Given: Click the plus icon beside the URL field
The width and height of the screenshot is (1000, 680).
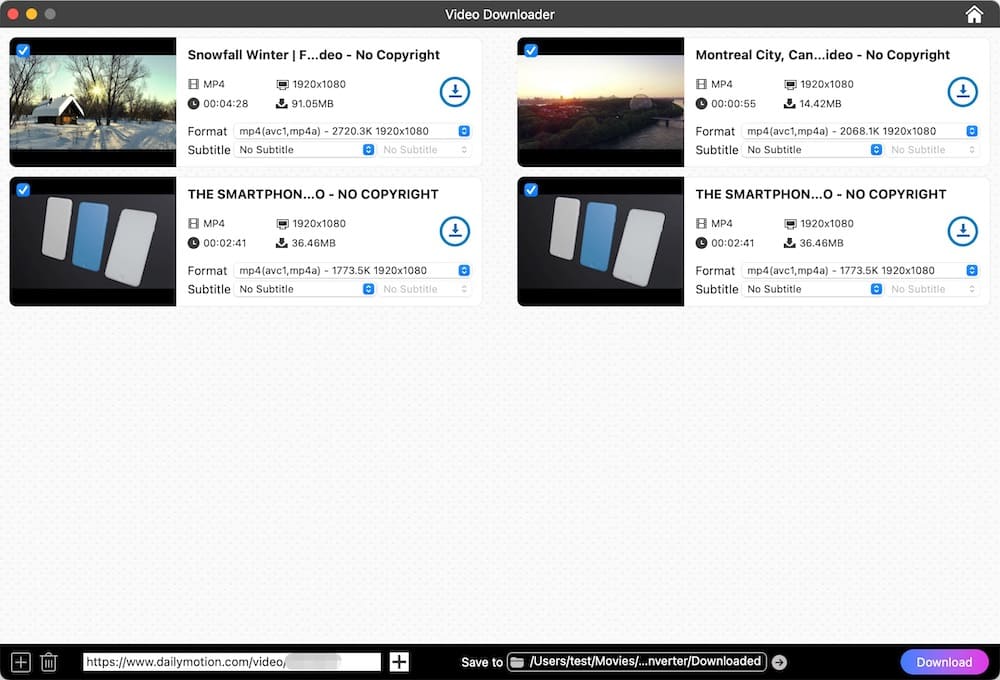Looking at the screenshot, I should (x=398, y=661).
